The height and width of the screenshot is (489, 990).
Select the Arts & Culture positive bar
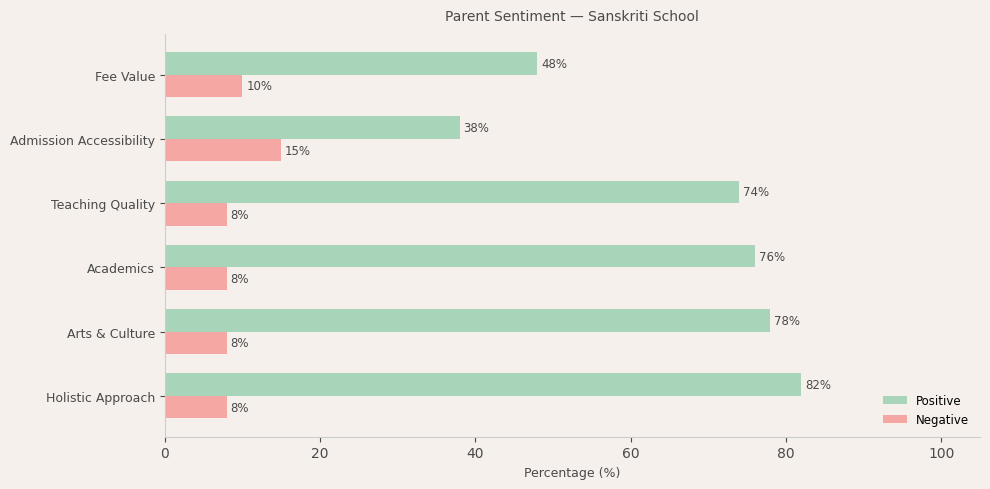[467, 321]
